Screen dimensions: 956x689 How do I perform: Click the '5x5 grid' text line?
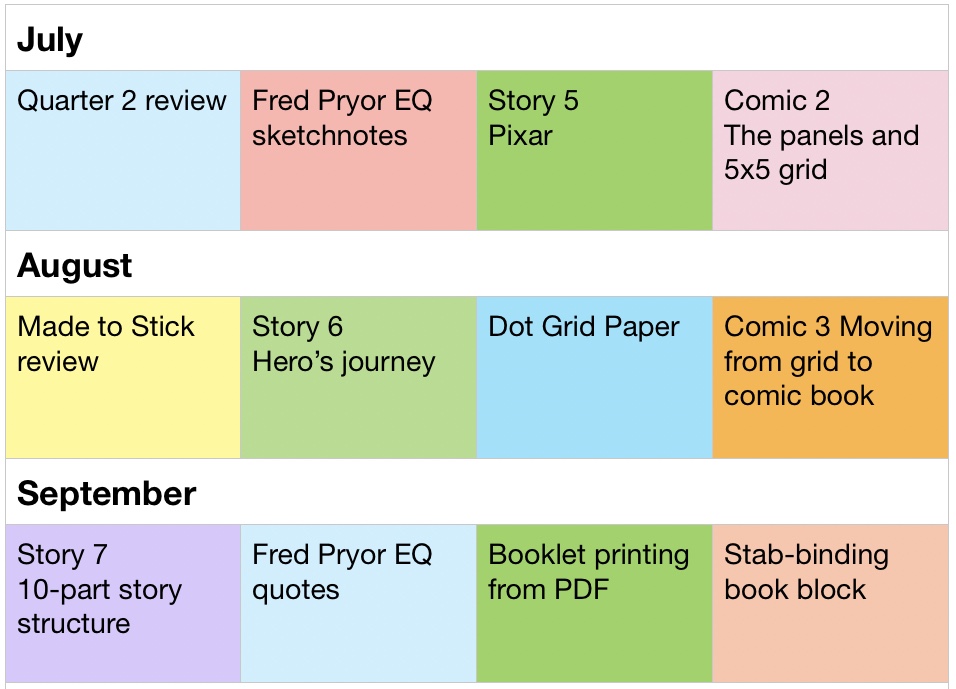[x=775, y=169]
